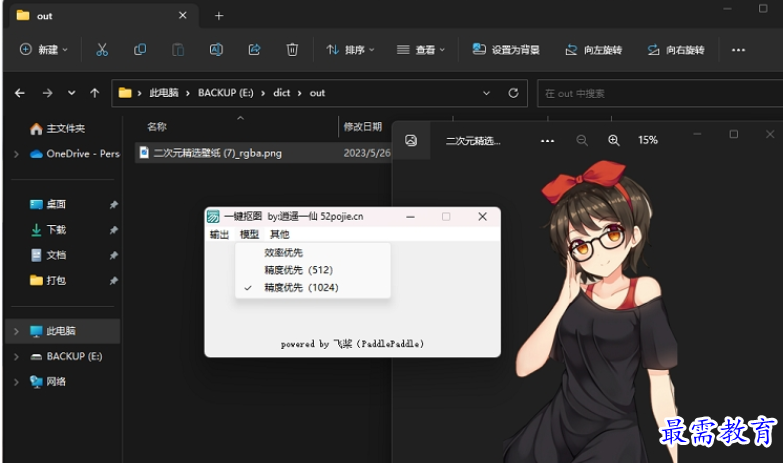Expand the BACKUP (E:) node chevron
This screenshot has height=463, width=783.
16,357
